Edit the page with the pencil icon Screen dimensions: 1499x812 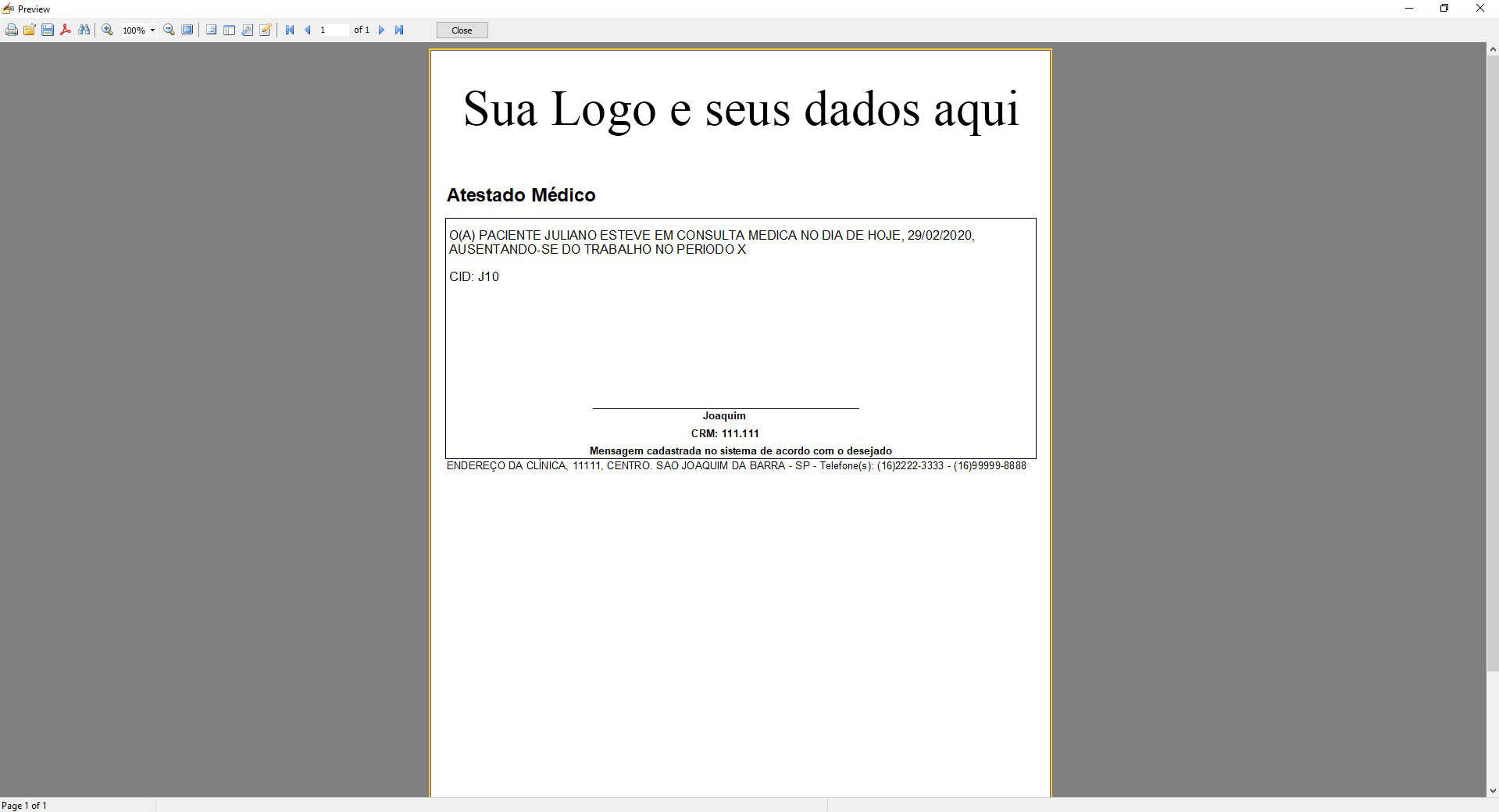point(266,30)
